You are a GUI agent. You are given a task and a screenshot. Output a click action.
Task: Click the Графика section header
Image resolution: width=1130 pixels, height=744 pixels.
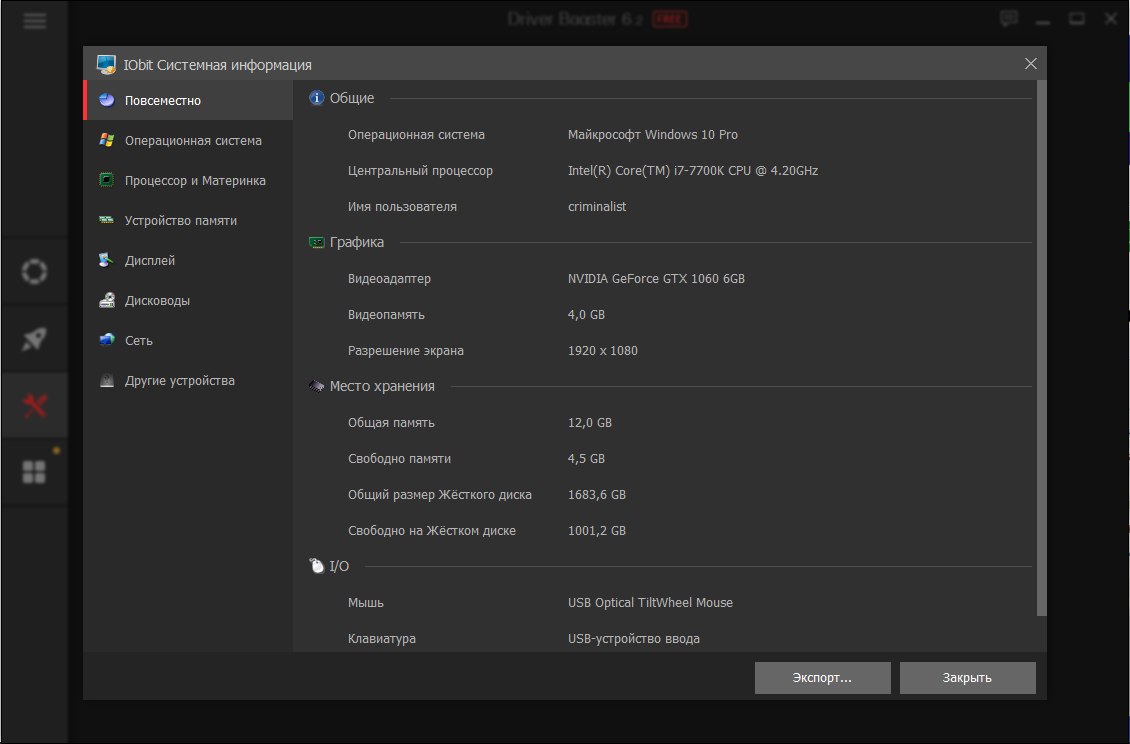click(x=357, y=242)
